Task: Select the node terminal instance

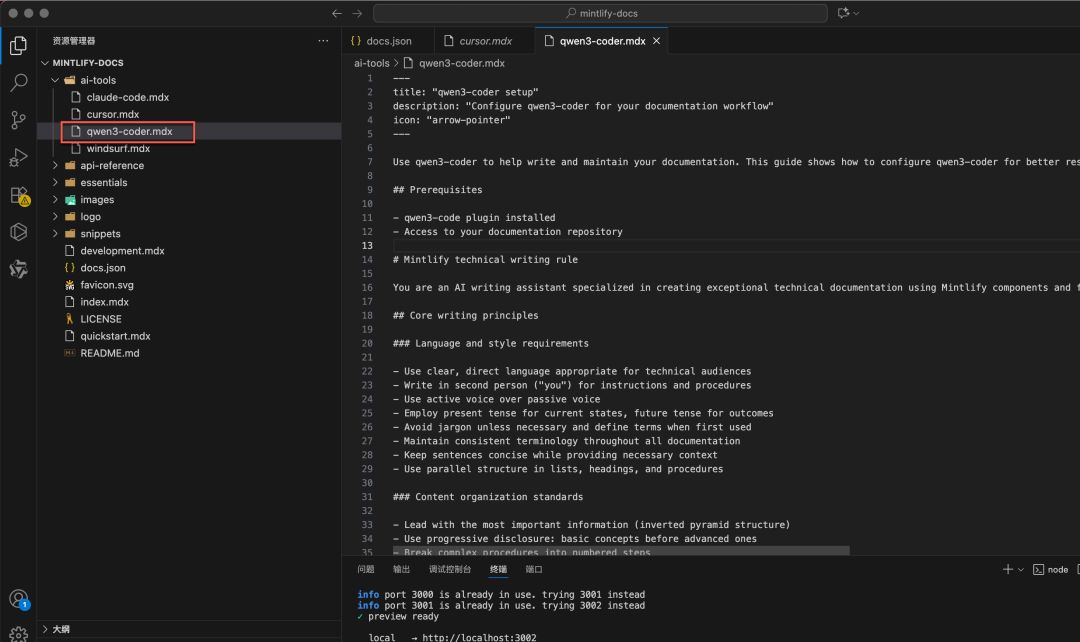Action: (x=1050, y=570)
